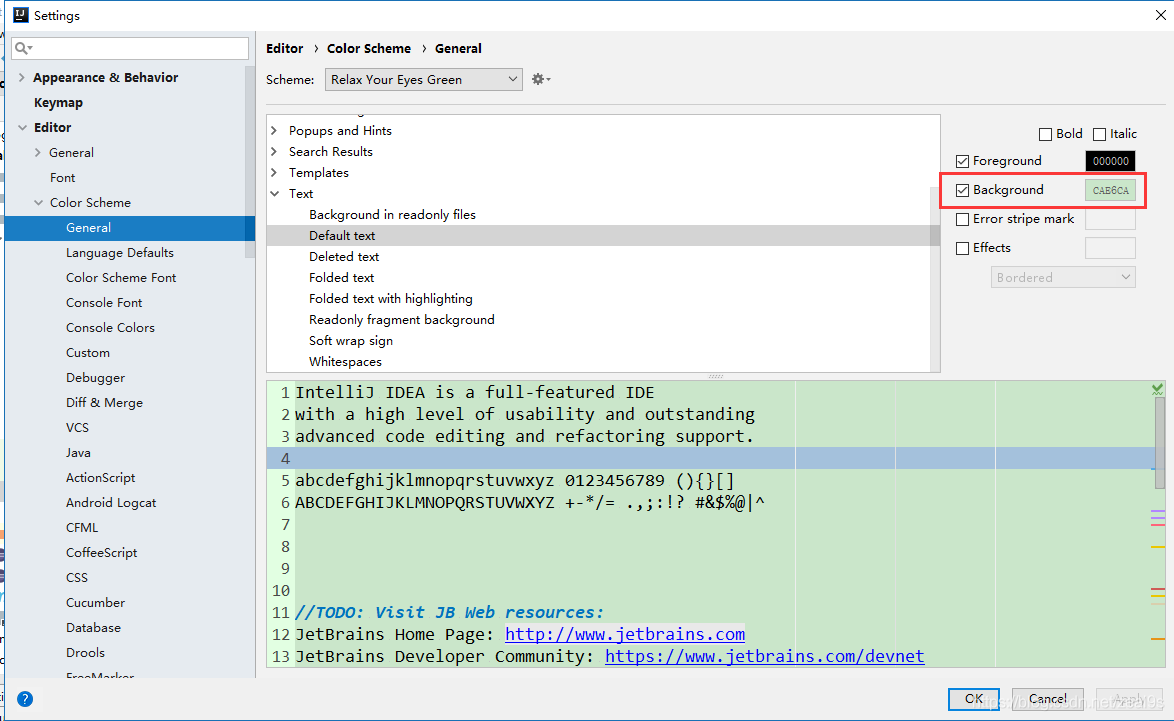The width and height of the screenshot is (1174, 721).
Task: Click the IntelliJ logo in title bar
Action: point(21,15)
